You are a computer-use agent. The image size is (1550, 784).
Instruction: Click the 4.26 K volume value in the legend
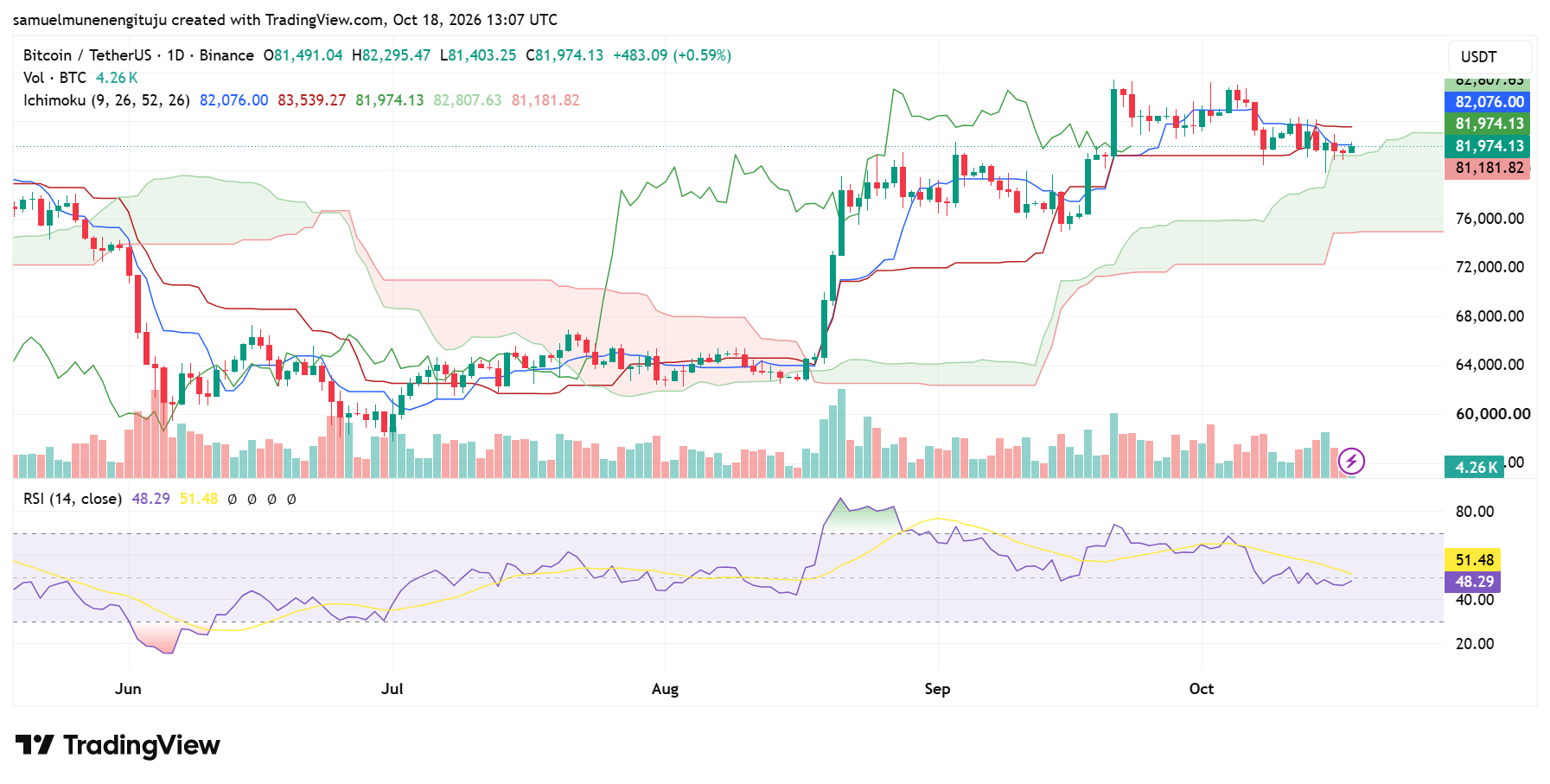(x=117, y=78)
